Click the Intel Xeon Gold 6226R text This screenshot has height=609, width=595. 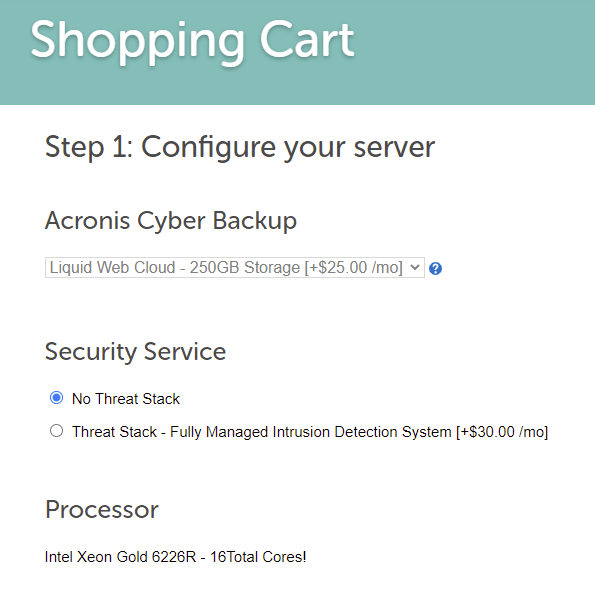(120, 557)
